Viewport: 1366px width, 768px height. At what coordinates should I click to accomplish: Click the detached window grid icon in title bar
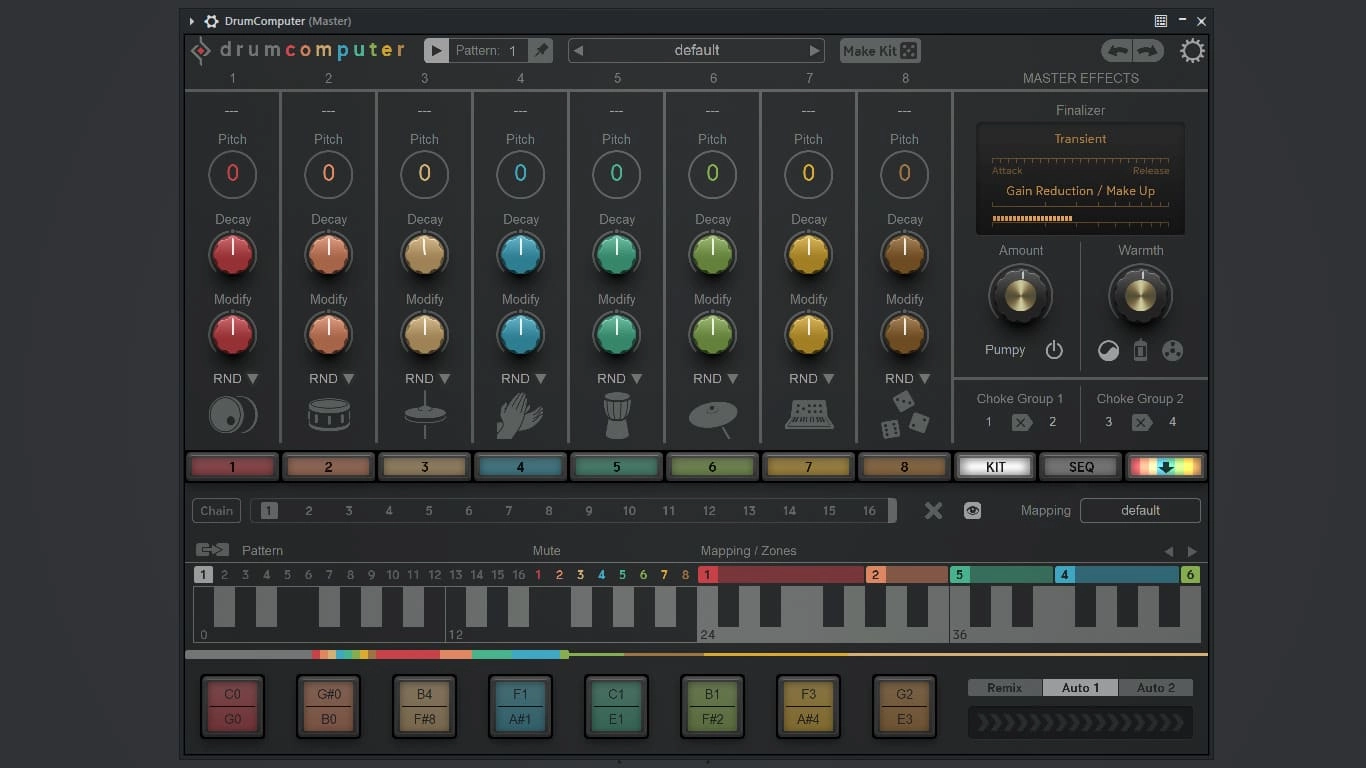pyautogui.click(x=1160, y=21)
